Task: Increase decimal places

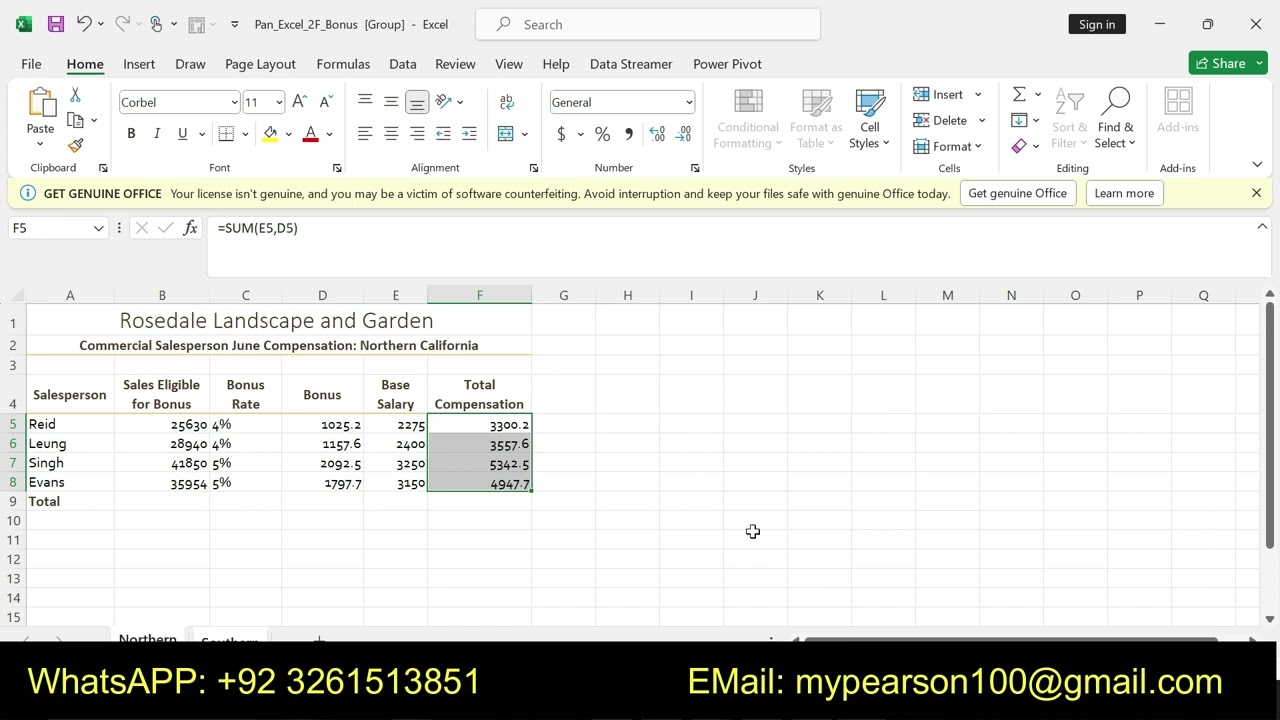Action: click(657, 133)
